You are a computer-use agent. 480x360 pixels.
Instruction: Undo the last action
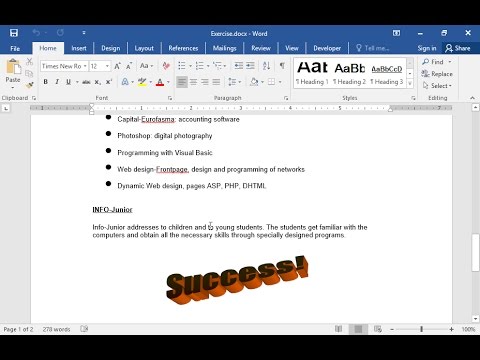(36, 33)
